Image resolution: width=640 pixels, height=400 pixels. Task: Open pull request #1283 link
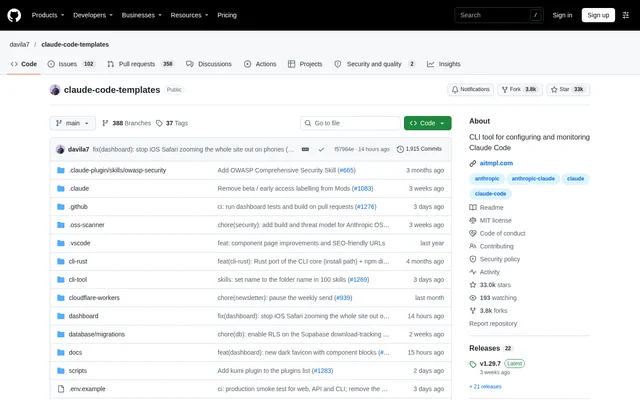pos(322,371)
